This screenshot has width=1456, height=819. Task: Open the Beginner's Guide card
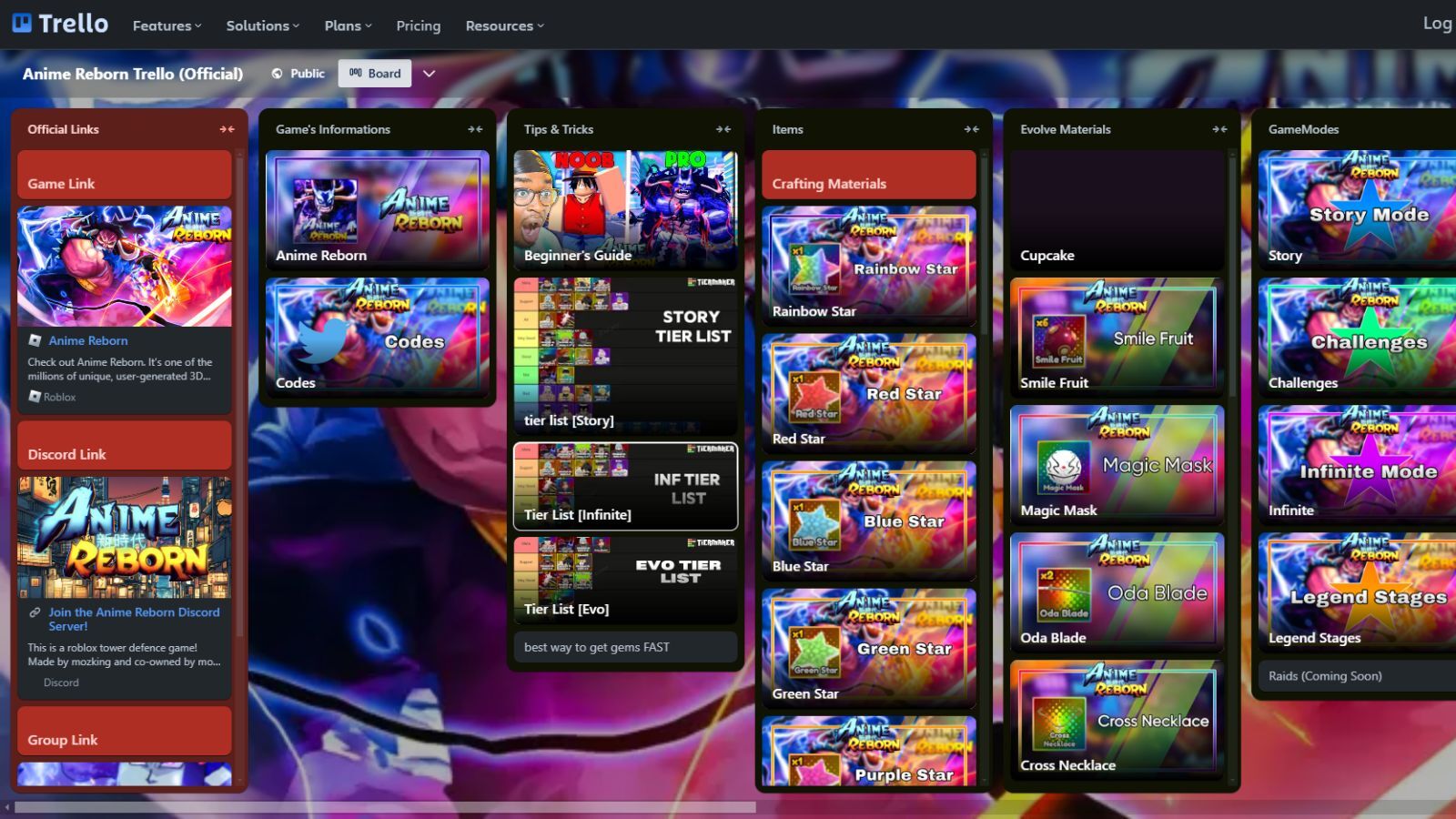point(625,210)
